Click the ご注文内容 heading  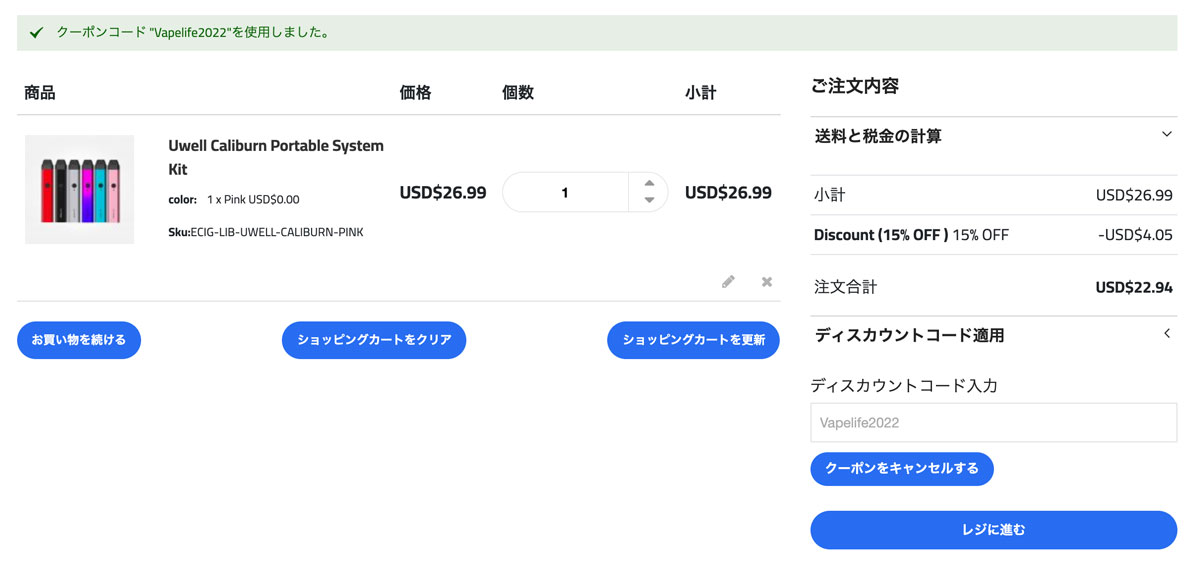point(855,86)
